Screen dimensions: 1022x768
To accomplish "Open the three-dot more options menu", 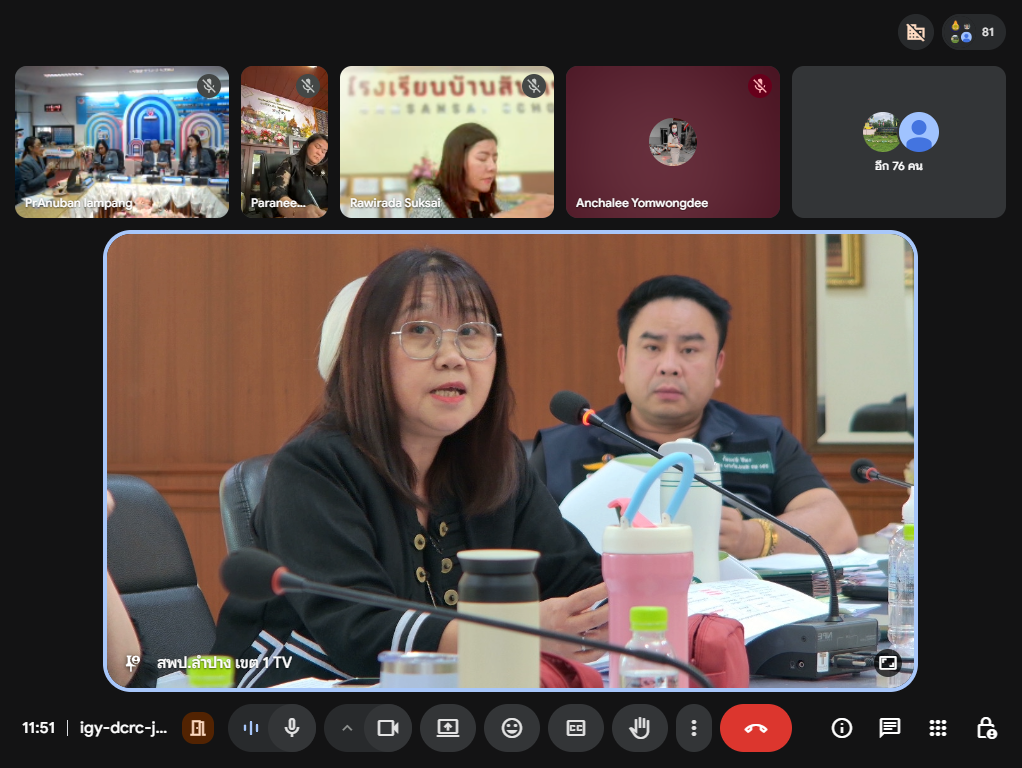I will (x=693, y=728).
